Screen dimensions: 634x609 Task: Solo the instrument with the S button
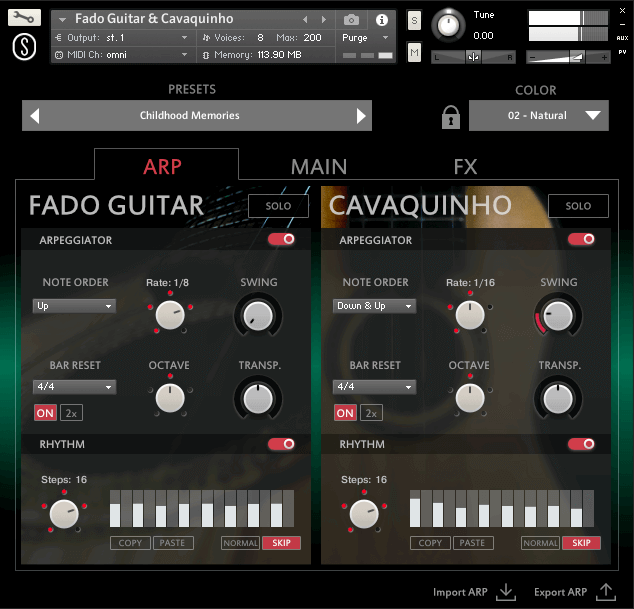click(x=414, y=20)
